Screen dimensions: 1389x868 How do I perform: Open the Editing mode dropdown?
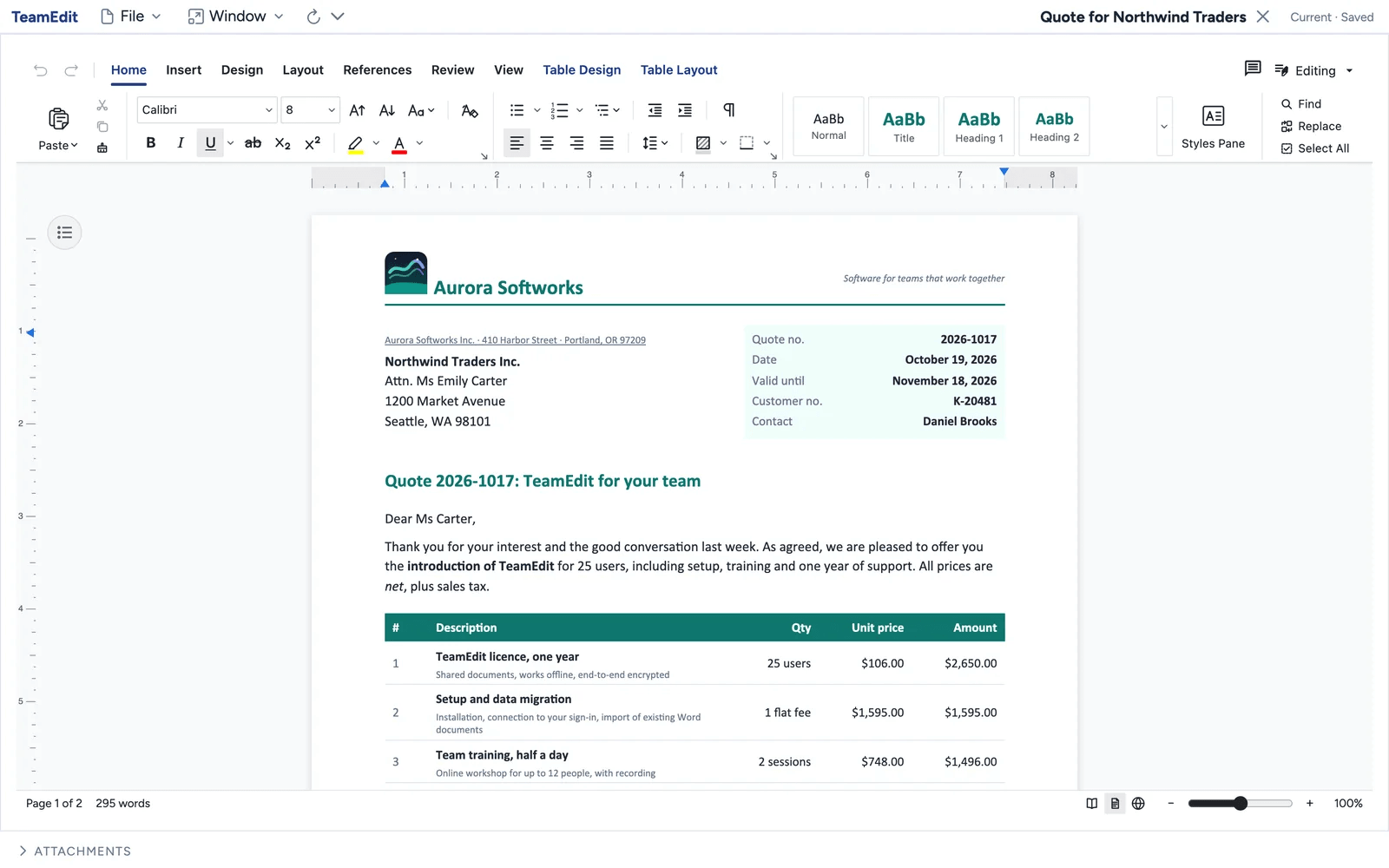[1314, 70]
